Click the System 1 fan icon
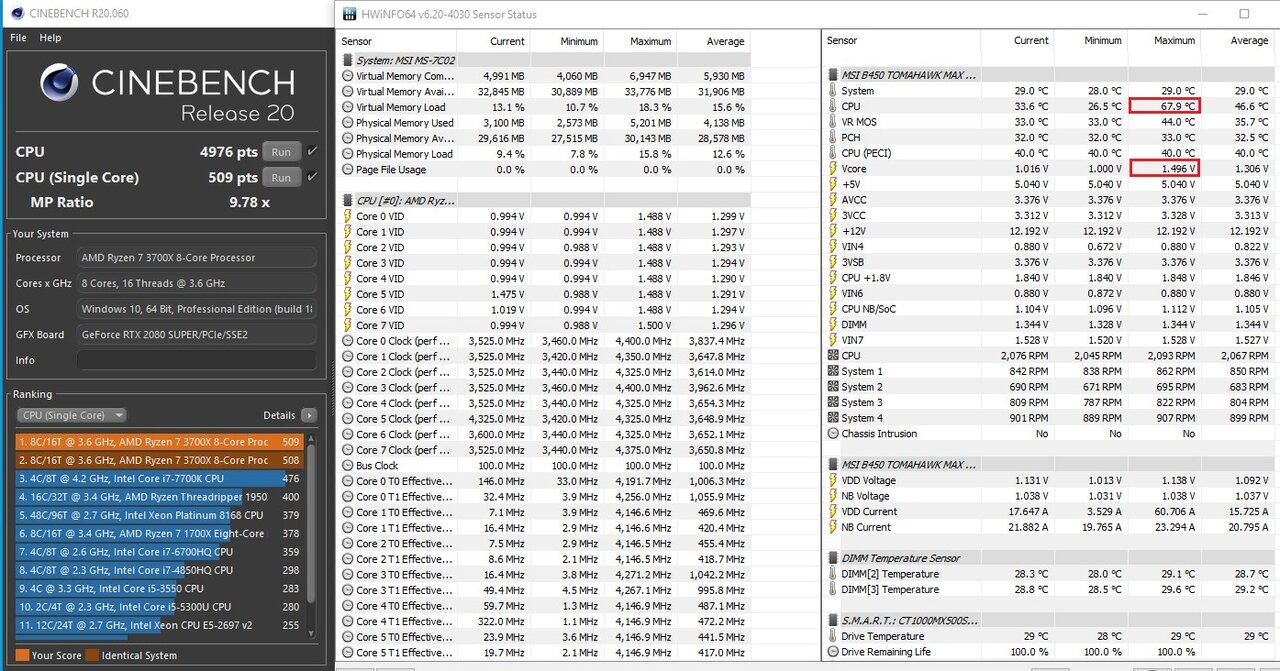 (x=833, y=371)
